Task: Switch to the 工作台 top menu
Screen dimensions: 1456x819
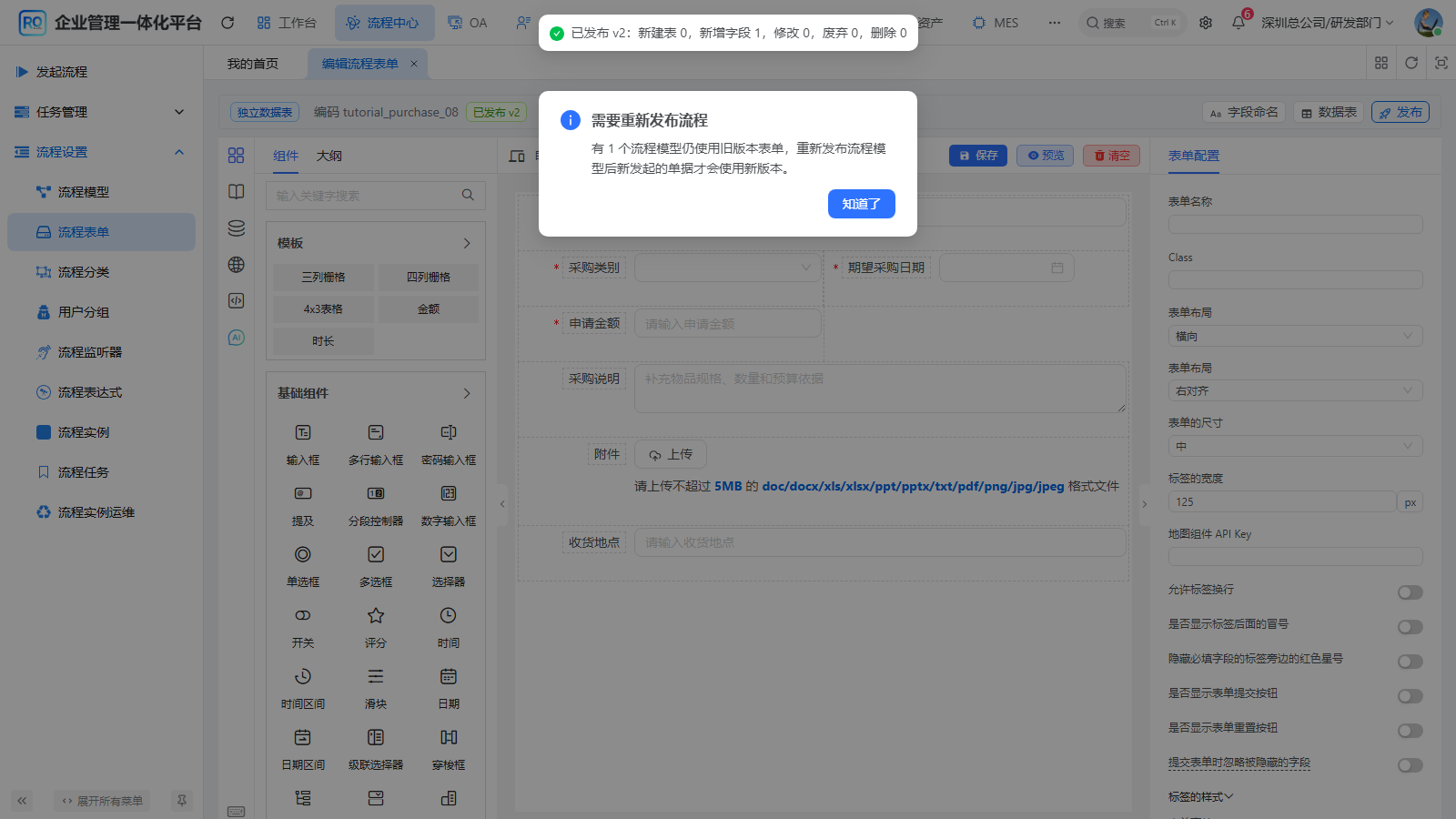Action: [x=287, y=23]
